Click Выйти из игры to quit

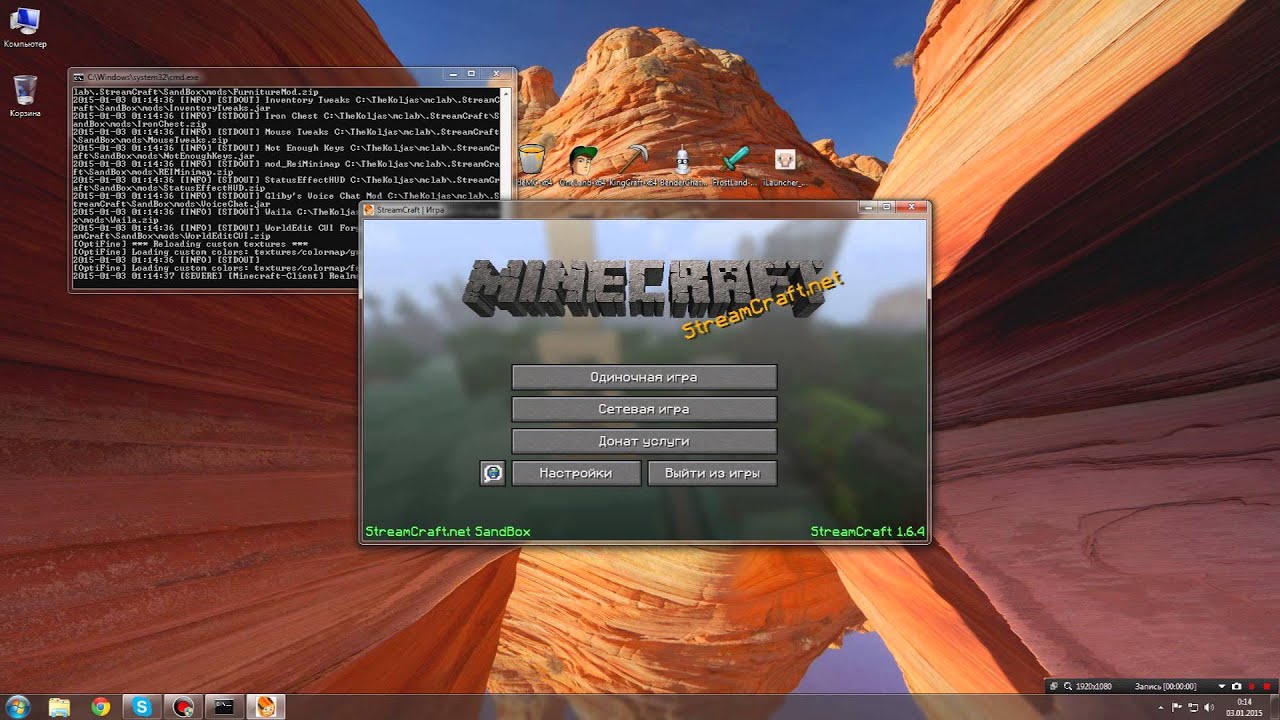point(712,473)
